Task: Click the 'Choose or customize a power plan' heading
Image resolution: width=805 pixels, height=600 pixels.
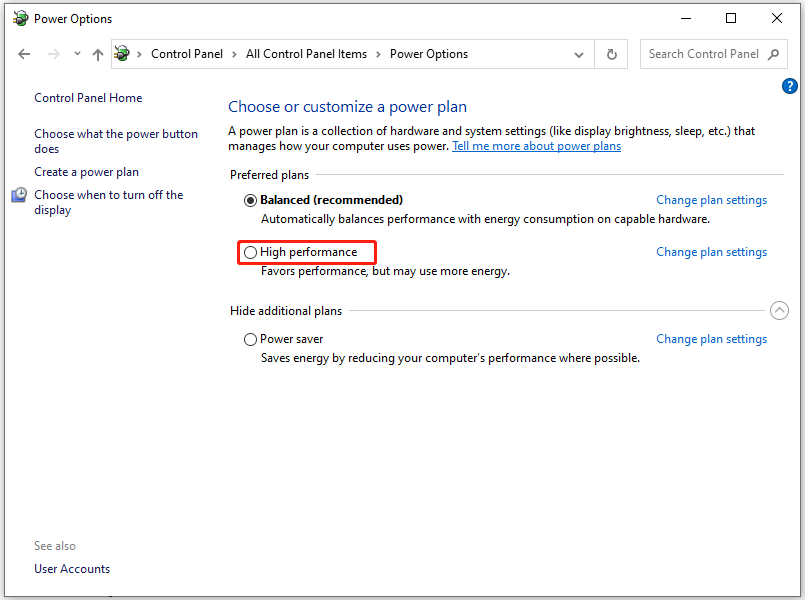Action: (348, 107)
